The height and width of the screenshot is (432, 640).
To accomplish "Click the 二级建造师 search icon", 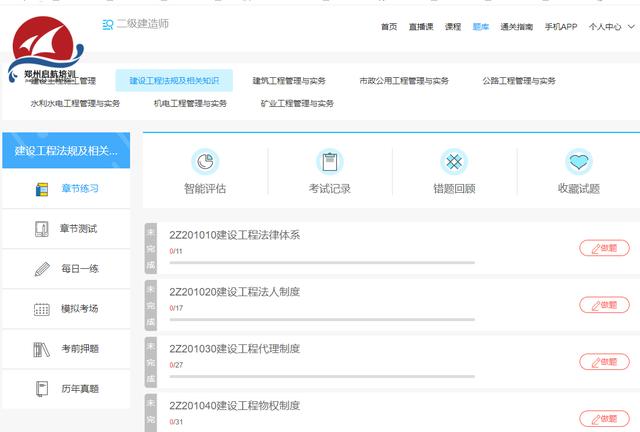I will (108, 24).
